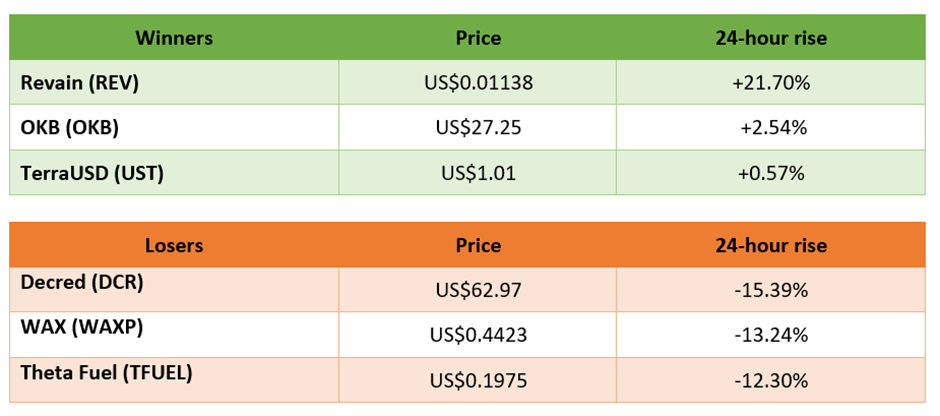Click the US$0.01138 price cell
The width and height of the screenshot is (940, 416).
[477, 82]
